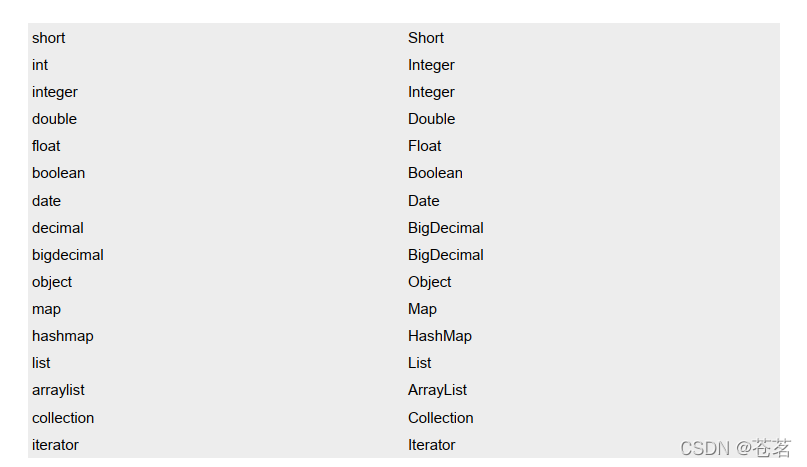Click the 'Boolean' type cell
807x467 pixels.
435,173
